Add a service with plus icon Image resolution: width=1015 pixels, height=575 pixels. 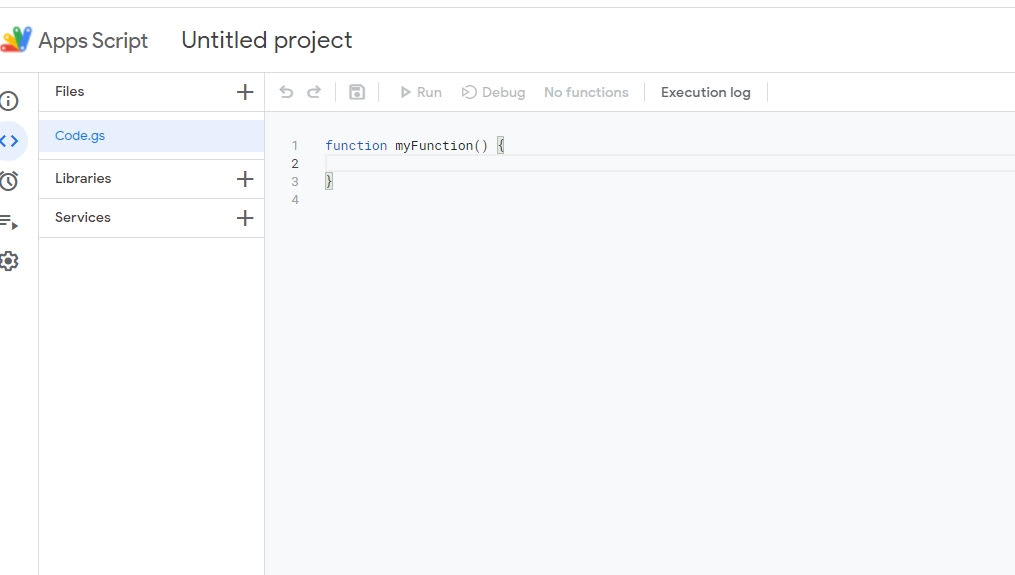click(245, 218)
